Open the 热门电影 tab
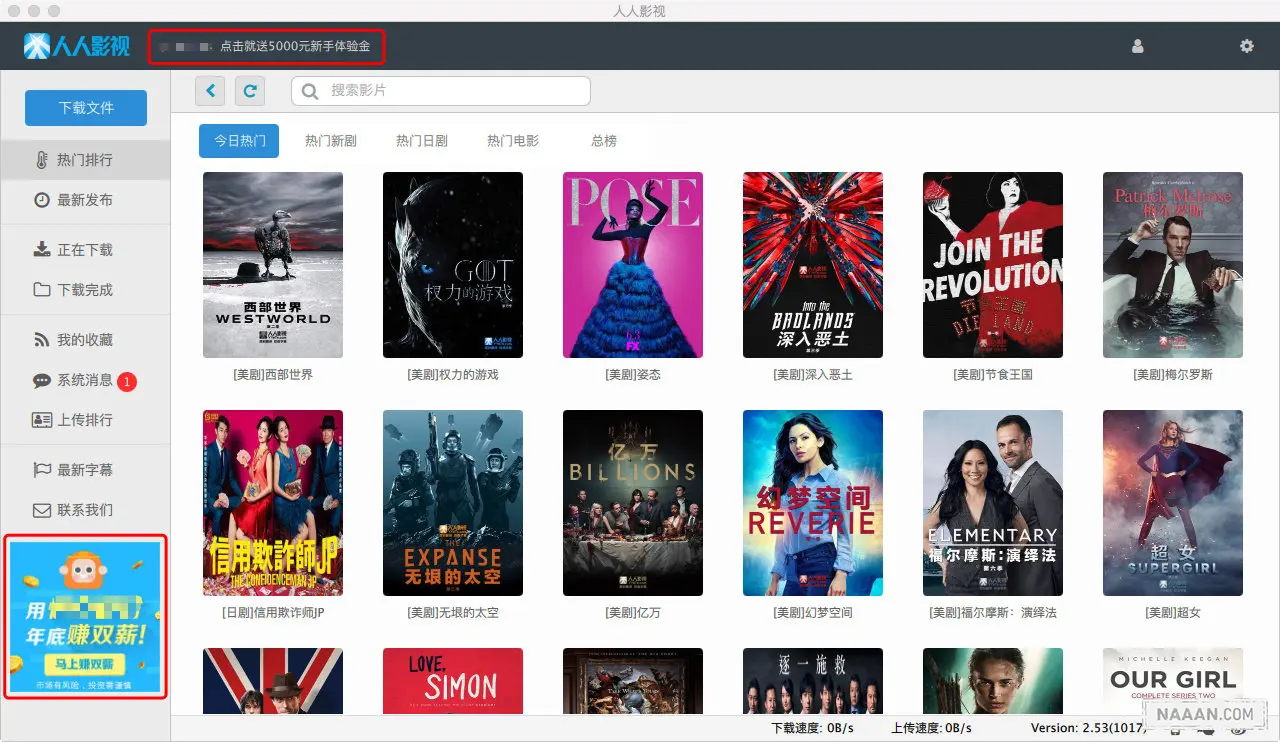Image resolution: width=1280 pixels, height=742 pixels. point(513,141)
